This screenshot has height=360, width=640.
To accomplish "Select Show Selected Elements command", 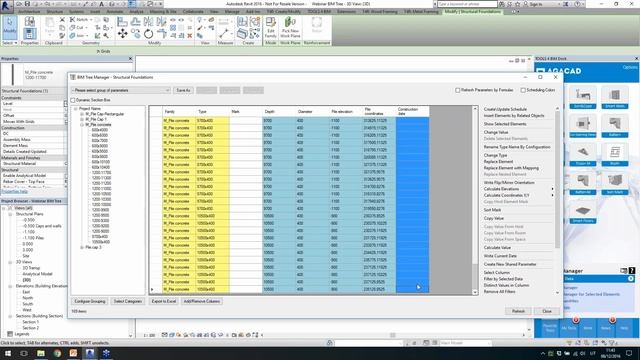I will [x=504, y=124].
